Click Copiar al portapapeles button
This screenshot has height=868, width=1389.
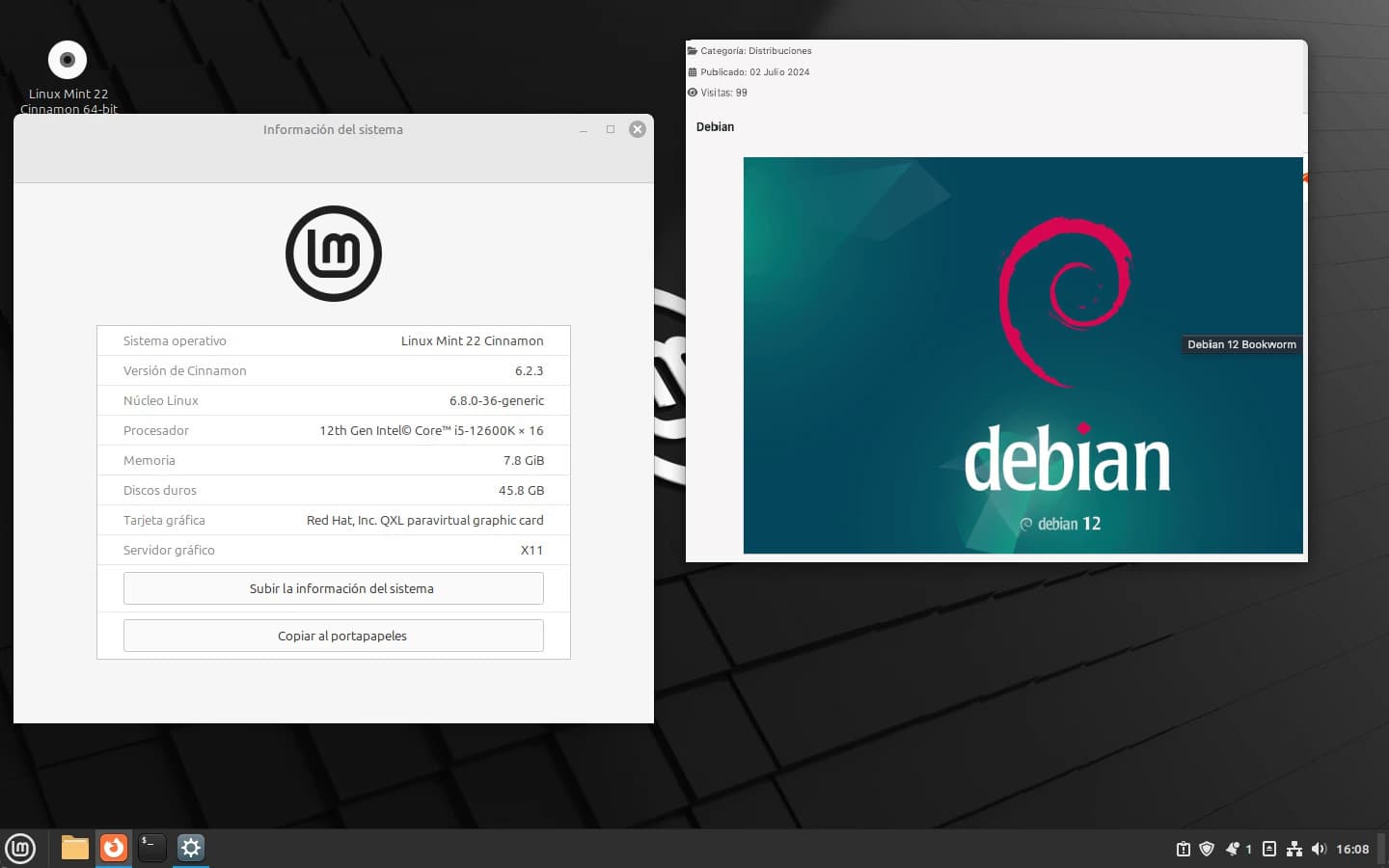334,636
